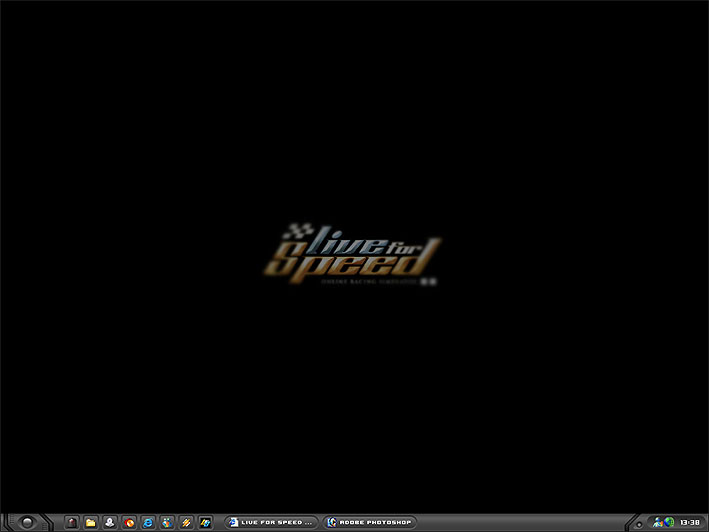
Task: Switch to Adobe Photoshop taskbar window
Action: click(x=369, y=523)
